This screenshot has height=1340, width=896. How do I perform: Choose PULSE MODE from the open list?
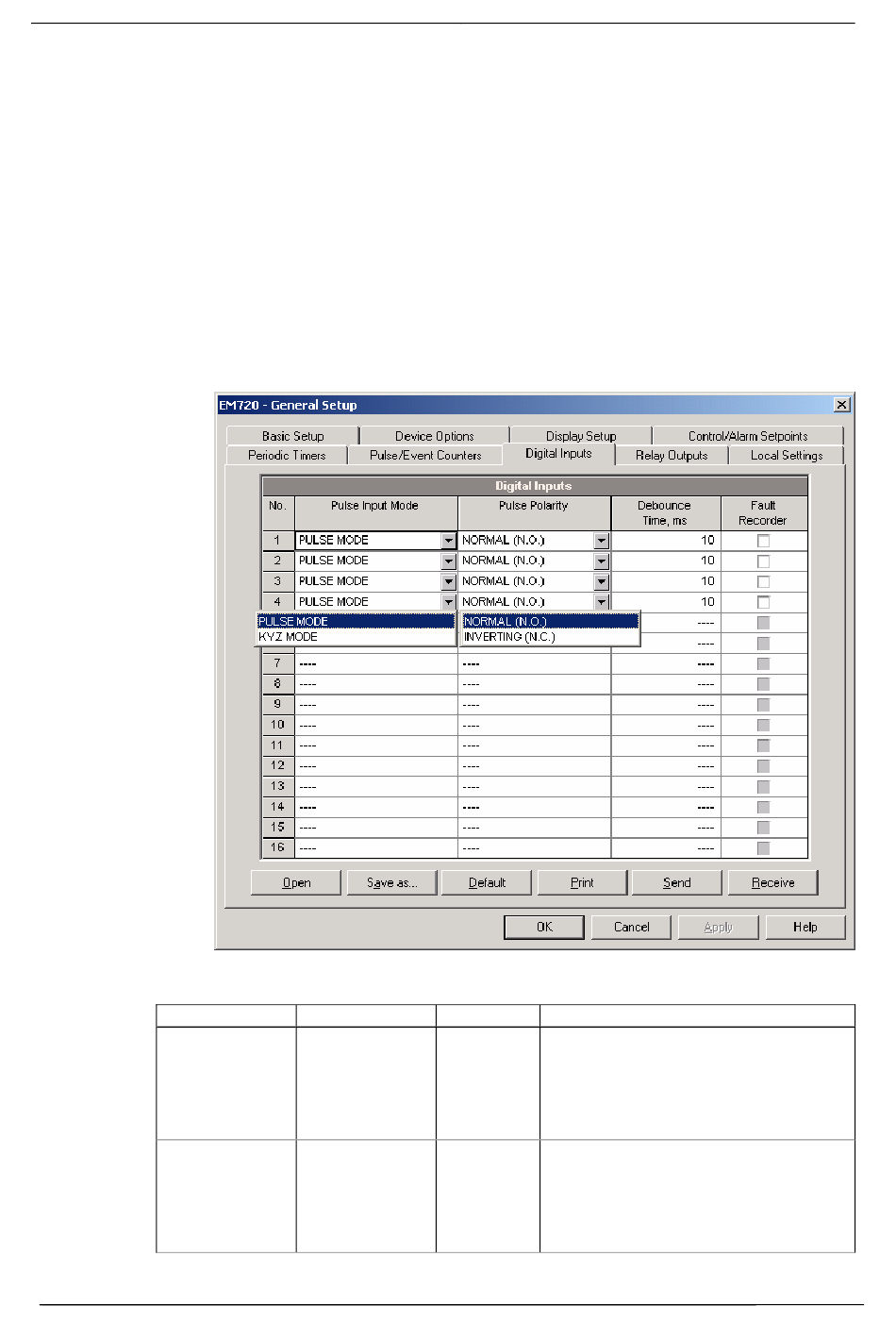pos(356,622)
